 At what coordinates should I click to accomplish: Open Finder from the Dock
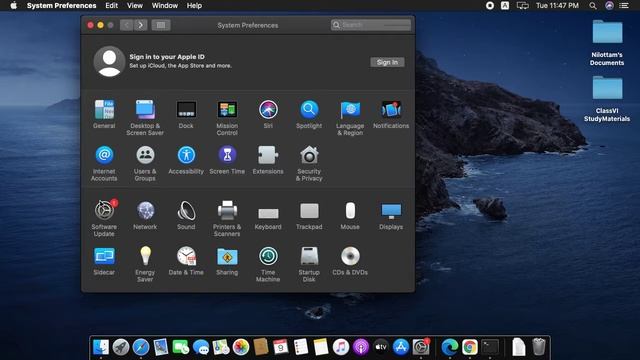click(100, 347)
